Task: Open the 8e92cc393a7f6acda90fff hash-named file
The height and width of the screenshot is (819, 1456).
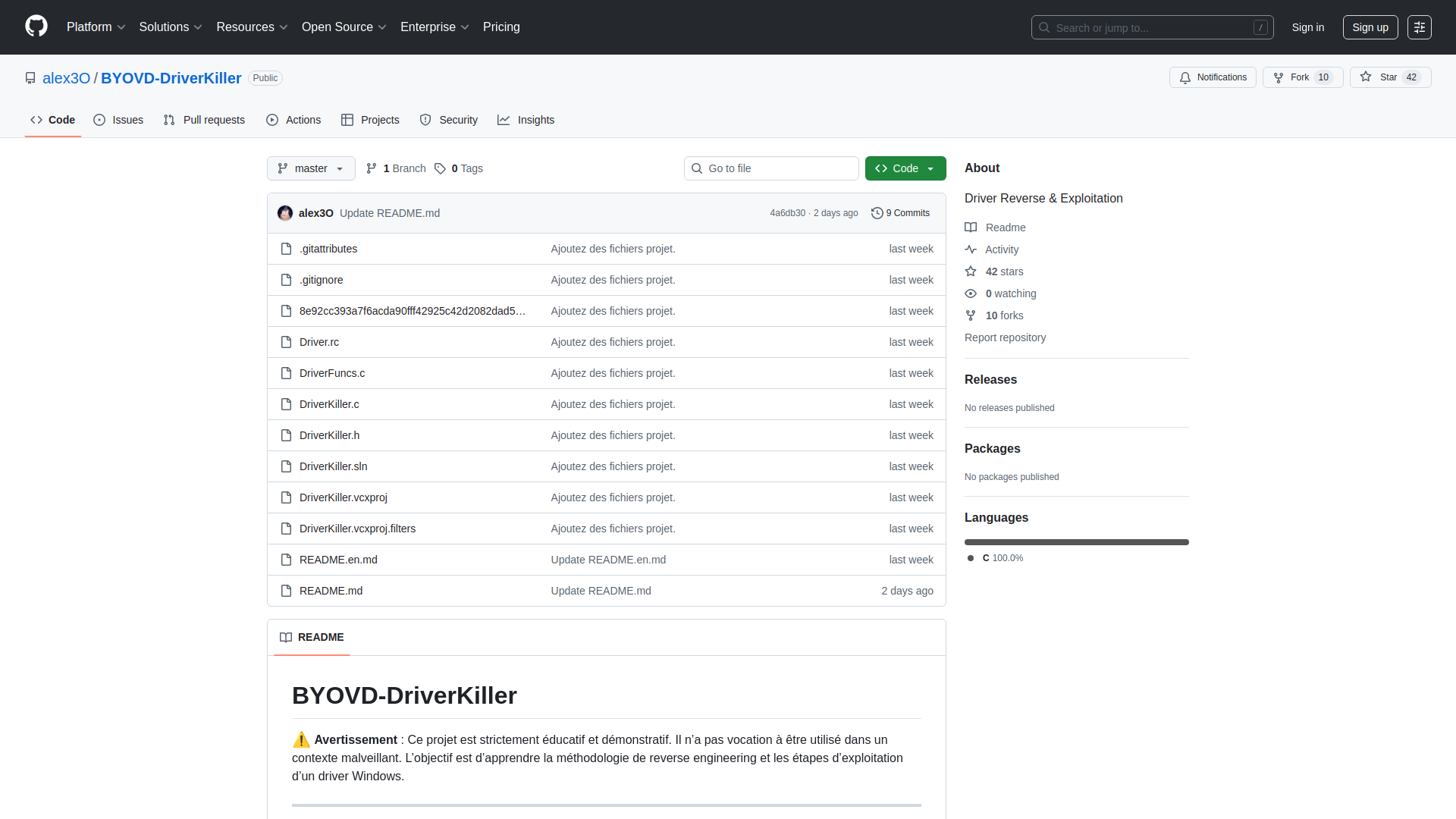Action: pos(413,311)
